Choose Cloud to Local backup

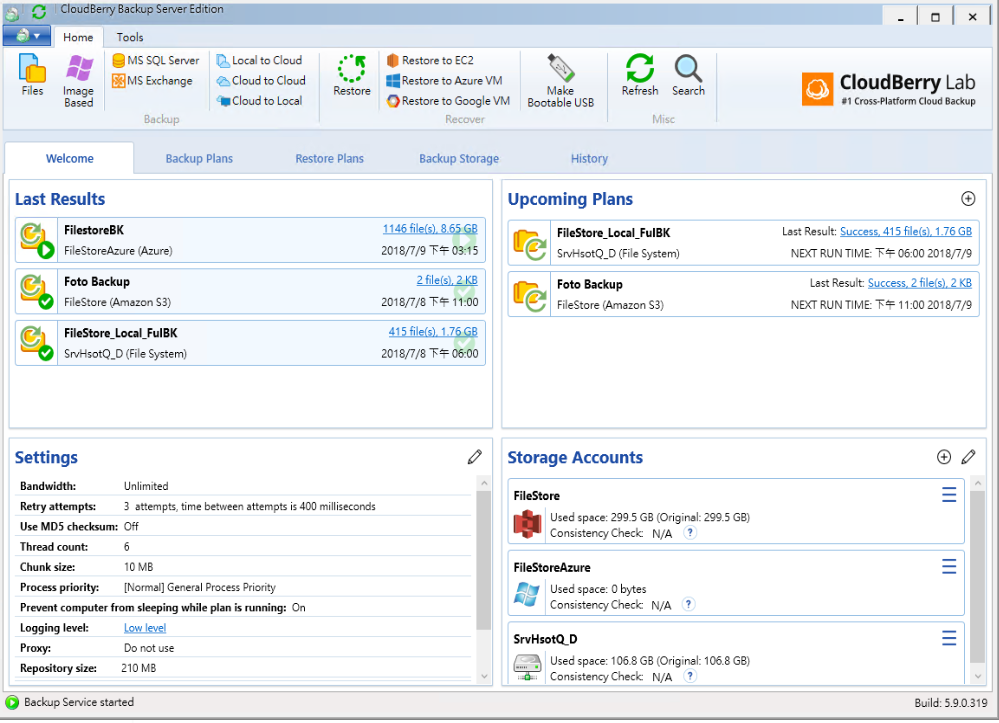pyautogui.click(x=259, y=101)
